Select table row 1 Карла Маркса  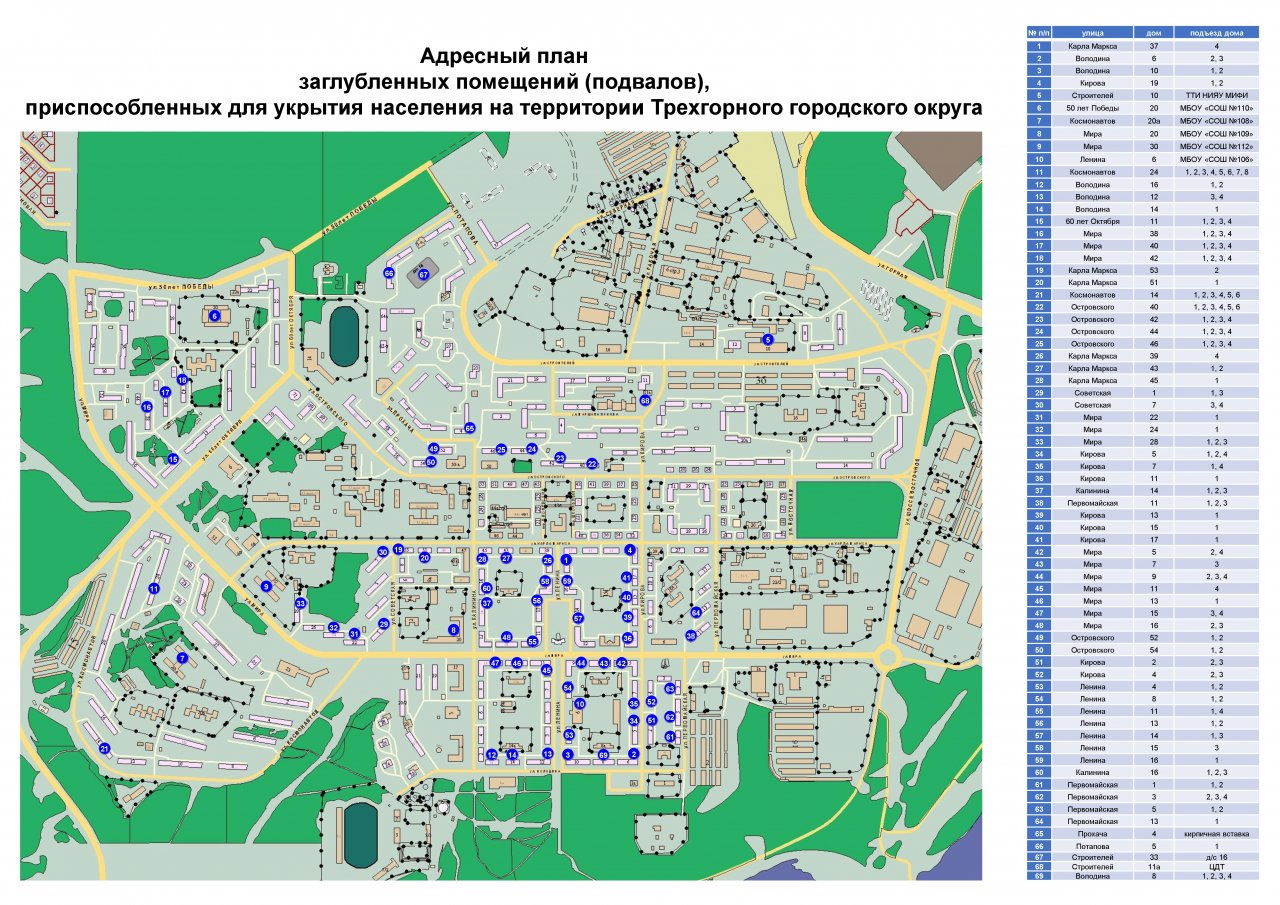point(1143,46)
